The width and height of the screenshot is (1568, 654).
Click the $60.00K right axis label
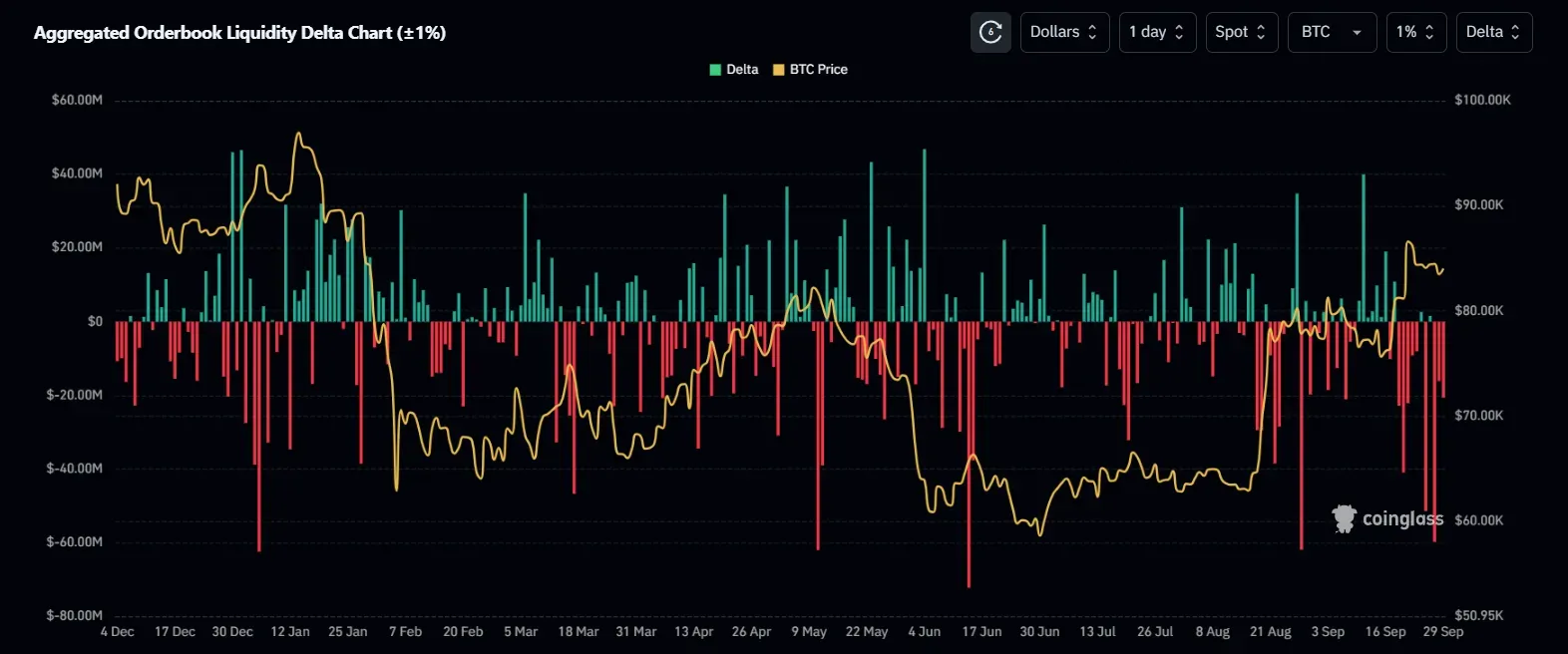[1479, 520]
